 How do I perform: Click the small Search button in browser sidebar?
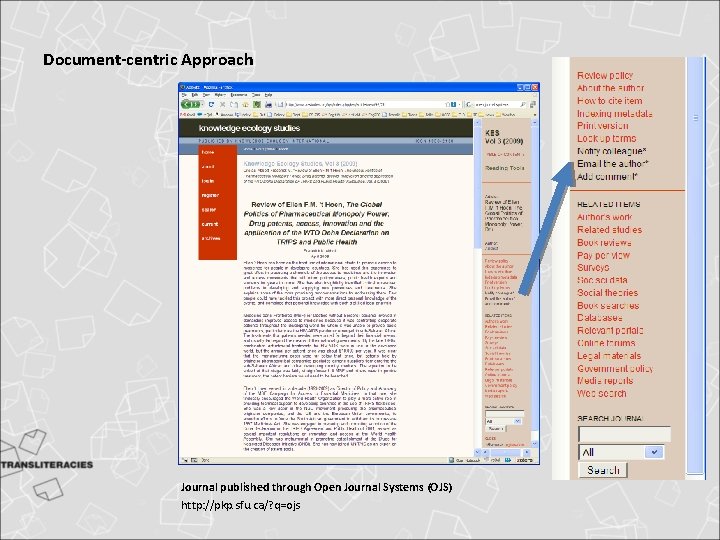pos(495,428)
